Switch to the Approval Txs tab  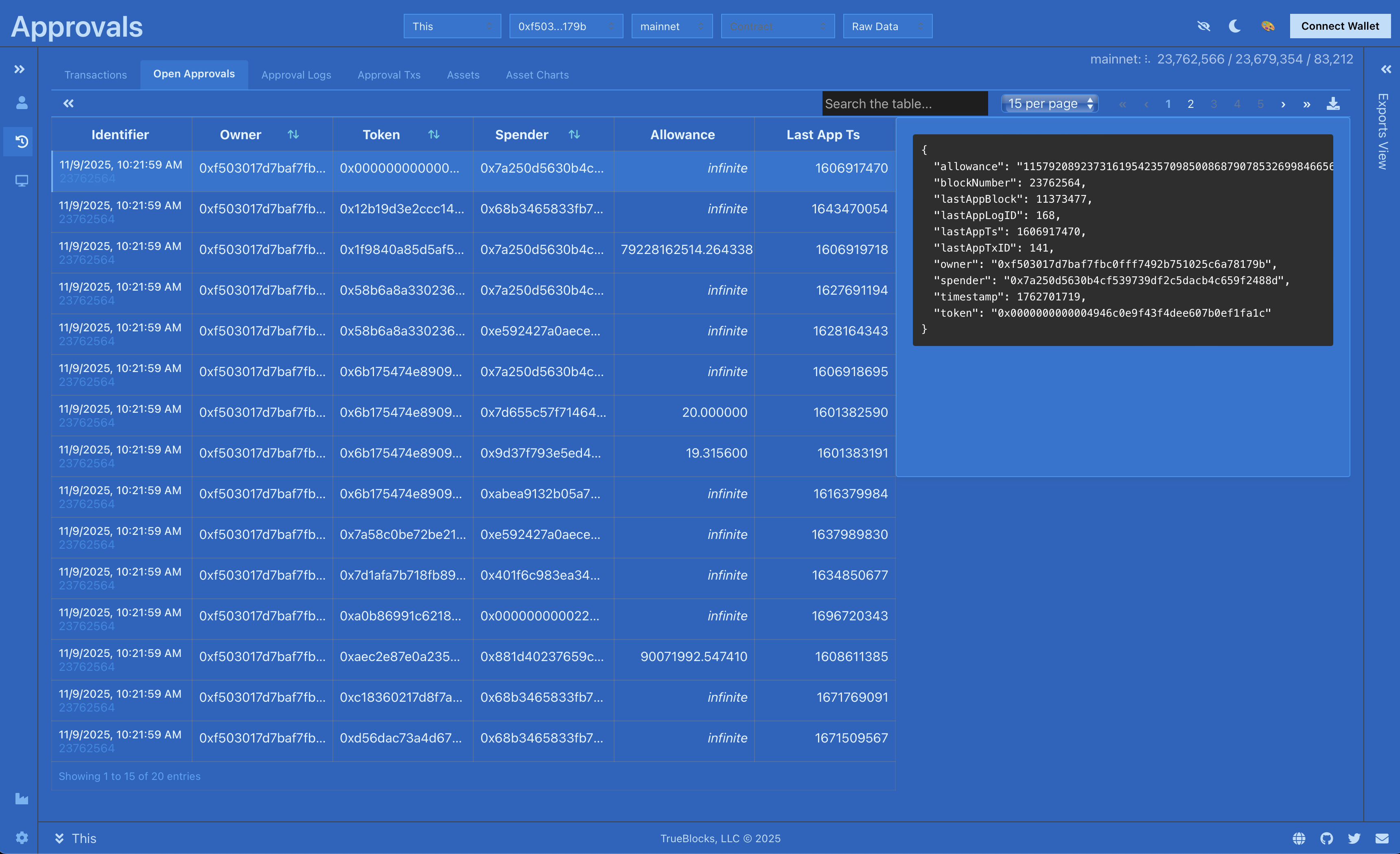click(389, 75)
